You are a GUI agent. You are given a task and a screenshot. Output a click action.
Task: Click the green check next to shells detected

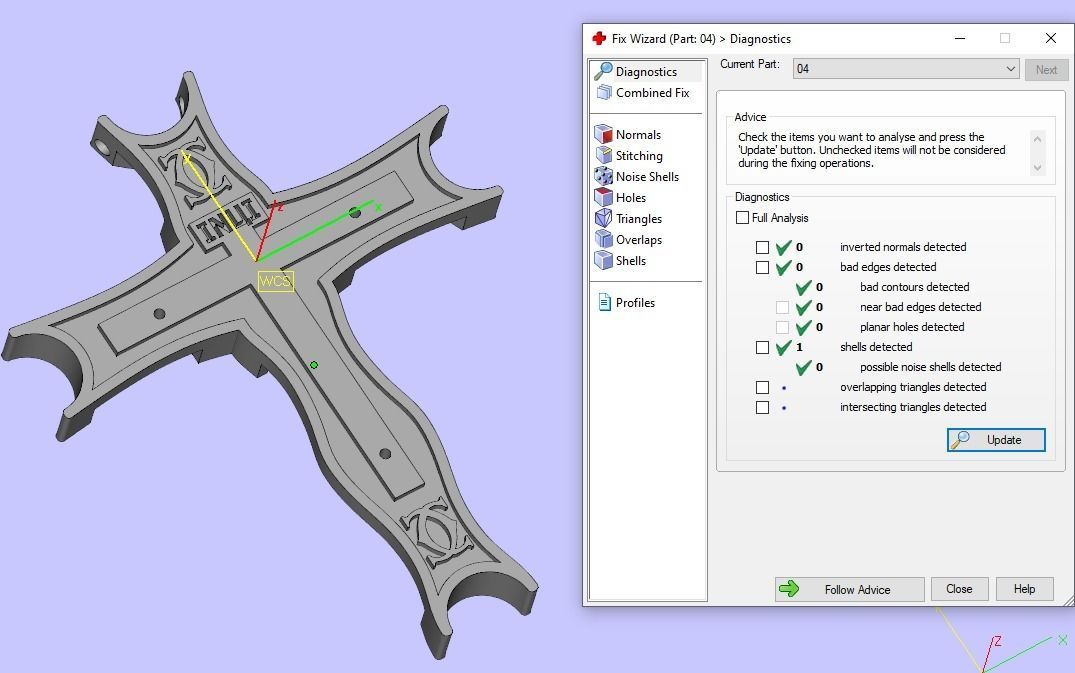coord(783,347)
